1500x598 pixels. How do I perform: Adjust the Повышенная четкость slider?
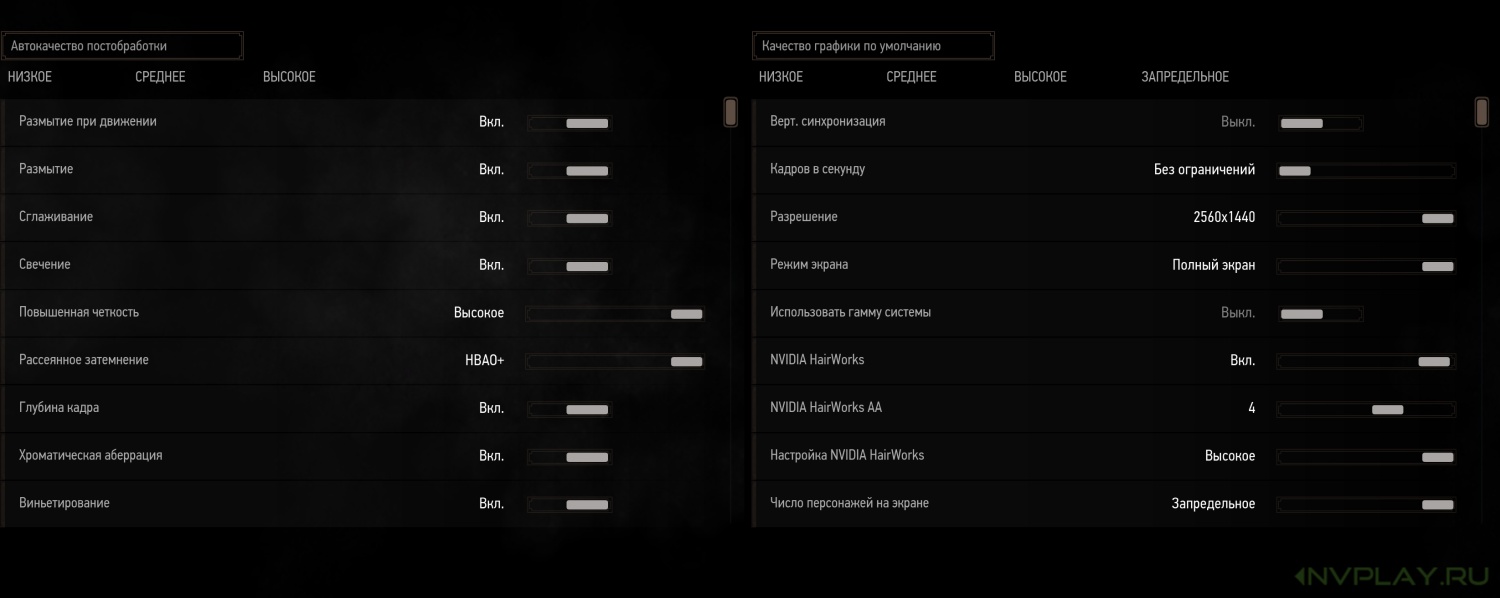pos(615,314)
